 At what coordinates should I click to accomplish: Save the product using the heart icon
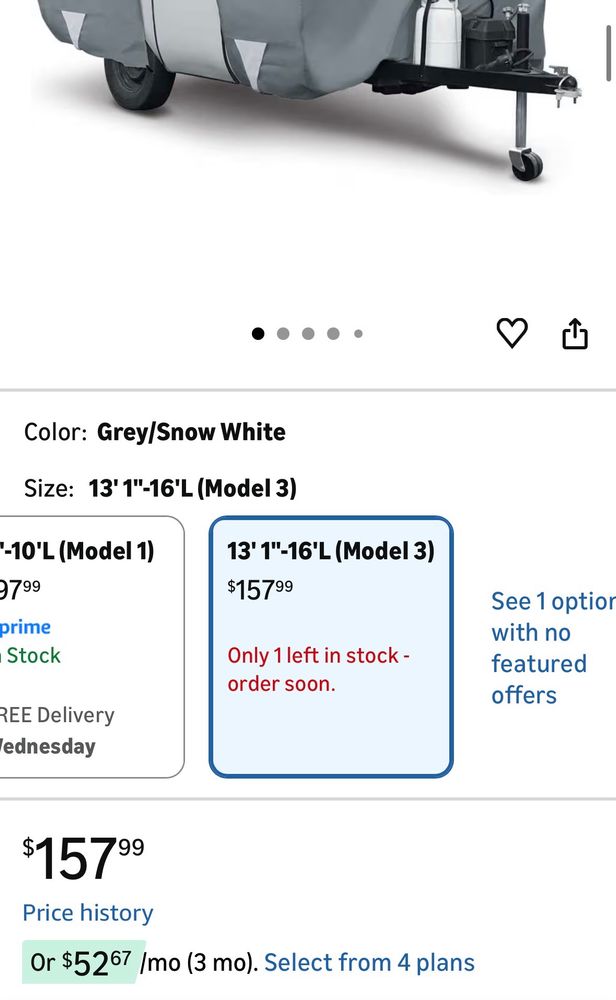point(512,333)
